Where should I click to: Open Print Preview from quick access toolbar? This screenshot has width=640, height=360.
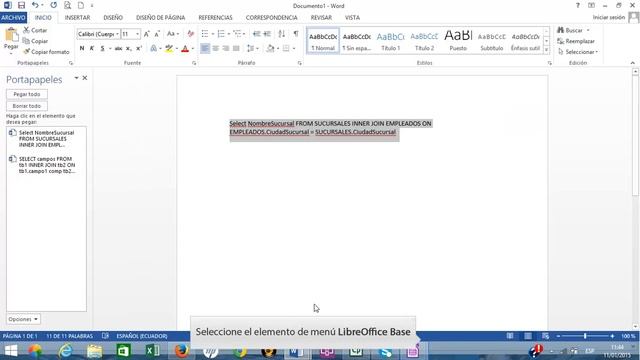point(67,6)
